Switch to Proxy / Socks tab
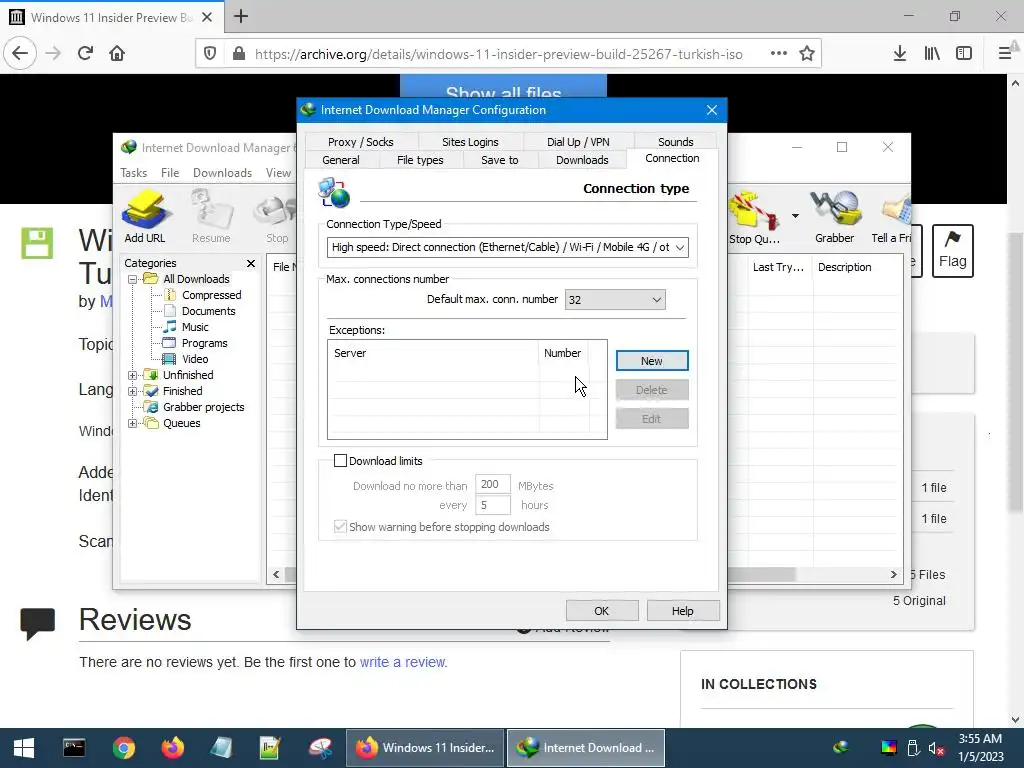This screenshot has width=1024, height=768. (360, 142)
